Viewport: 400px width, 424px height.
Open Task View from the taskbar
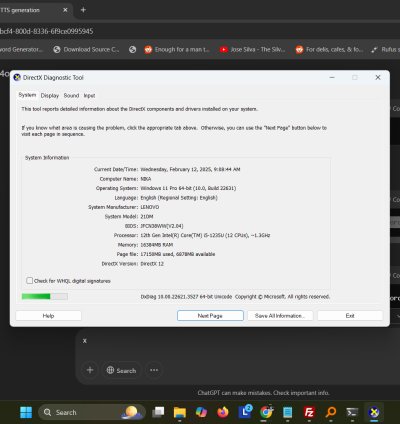click(x=158, y=412)
